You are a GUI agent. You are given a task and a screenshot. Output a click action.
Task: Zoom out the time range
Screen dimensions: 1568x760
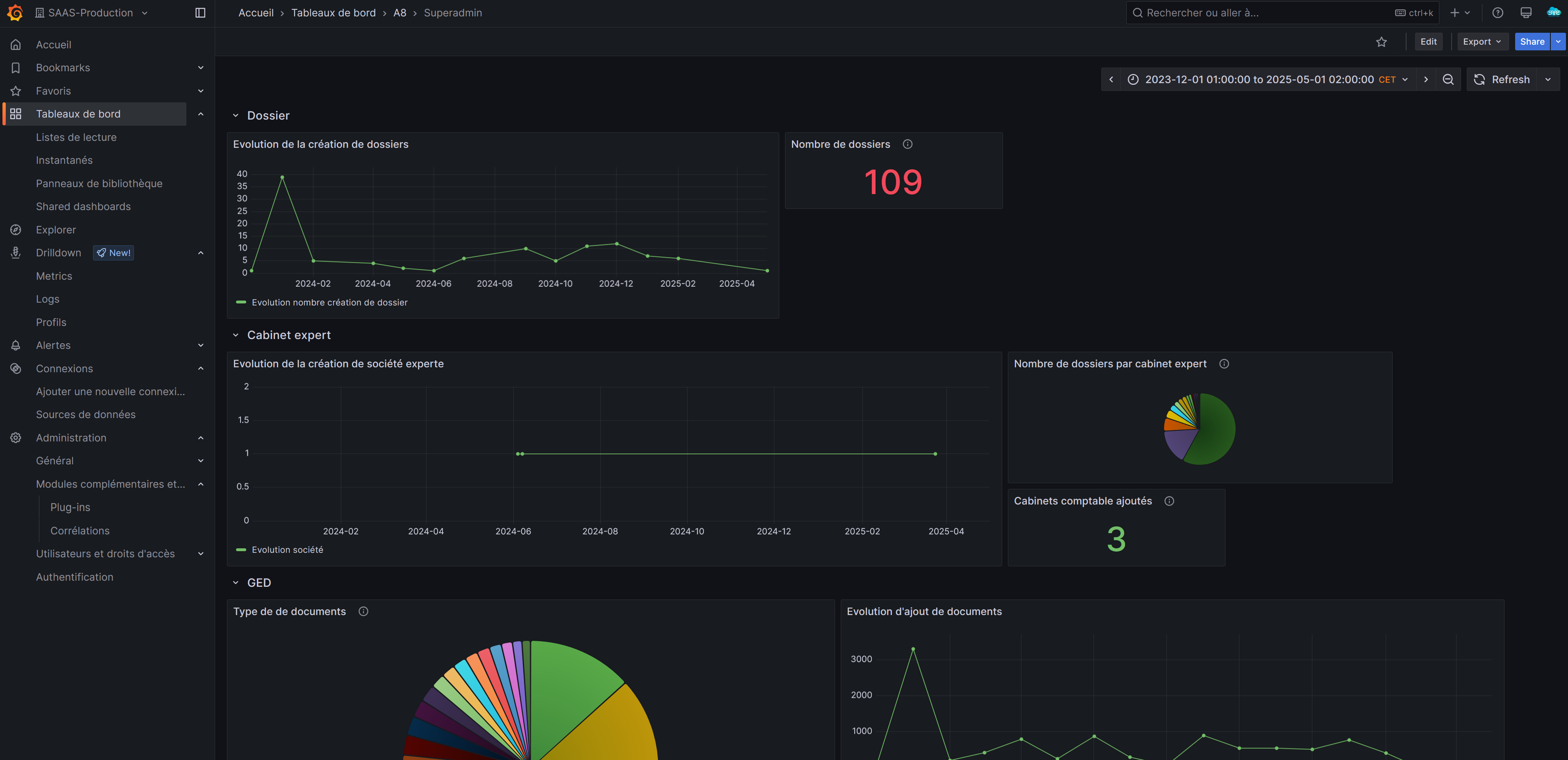click(1448, 80)
